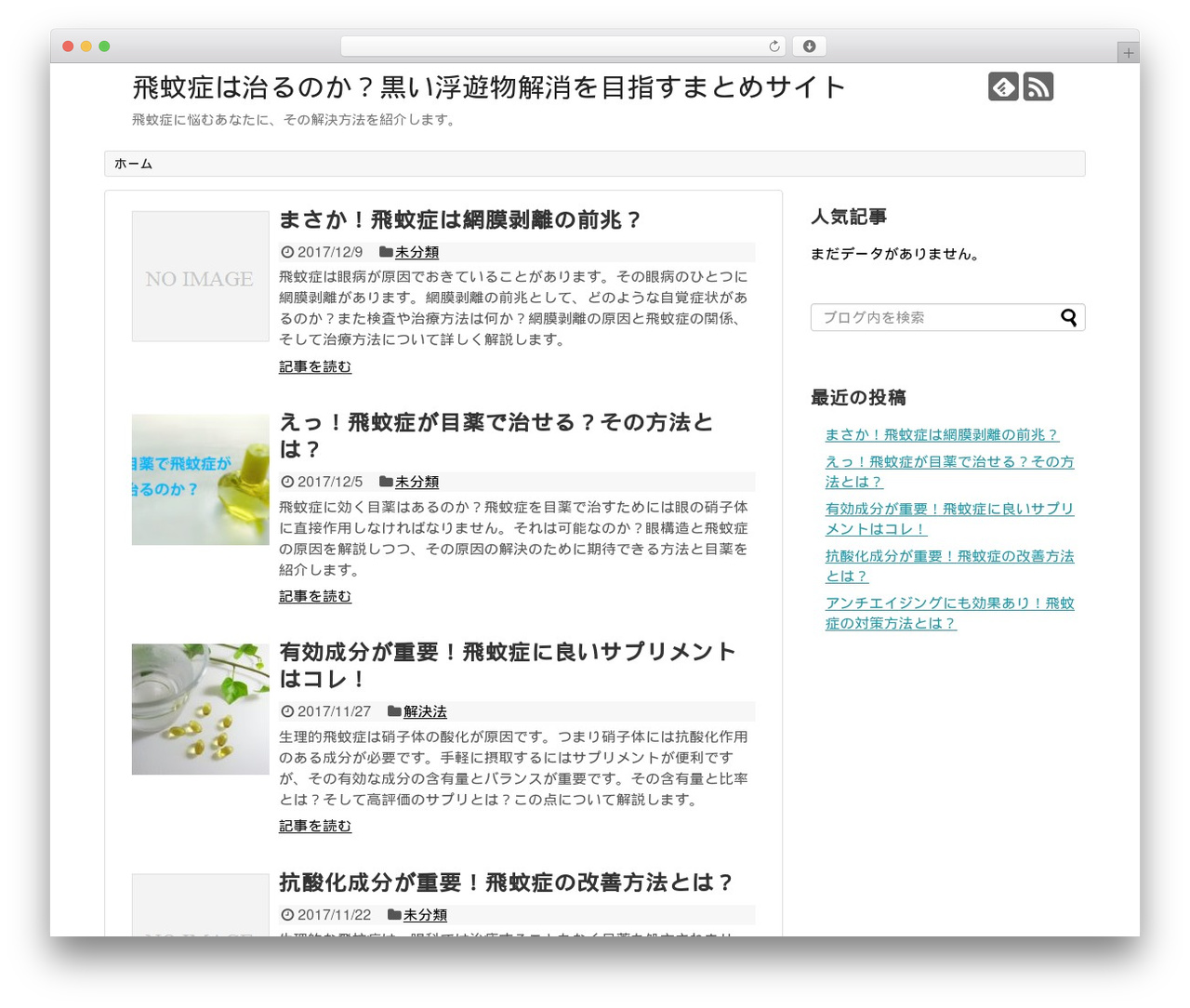Open site title 飛蚊症は治るのか？ link
The height and width of the screenshot is (1008, 1190).
point(489,87)
